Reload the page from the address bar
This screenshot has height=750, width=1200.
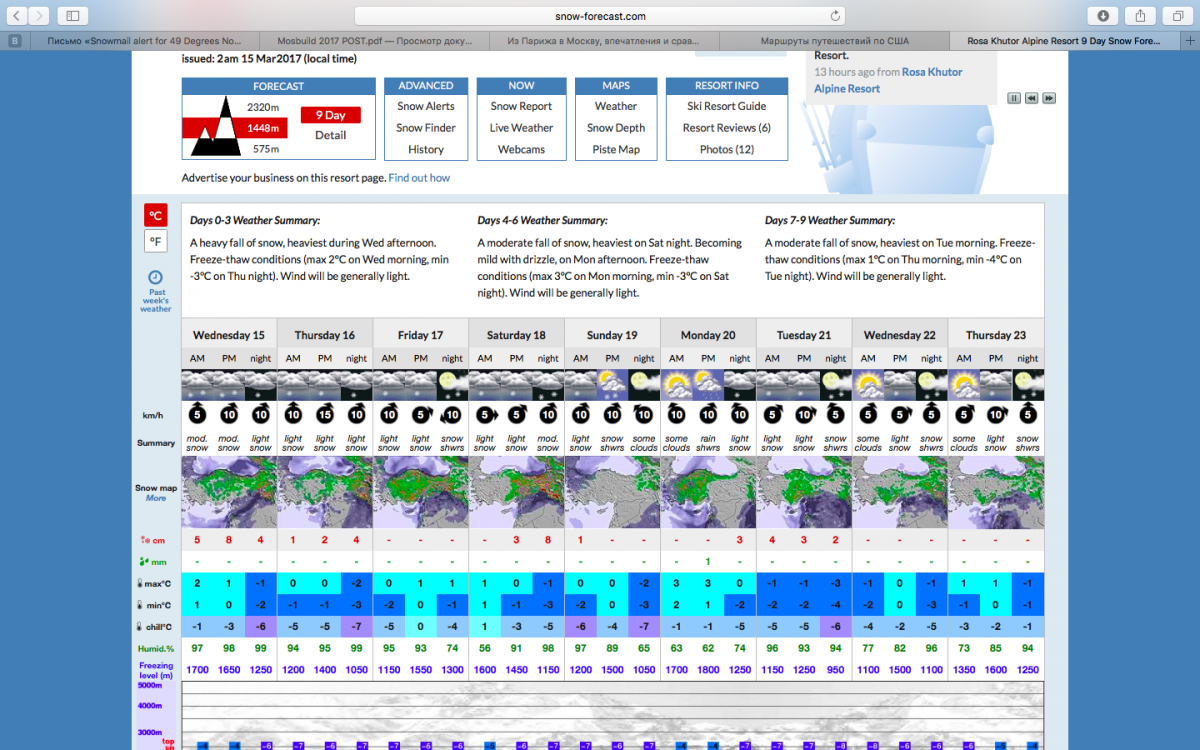[x=835, y=16]
